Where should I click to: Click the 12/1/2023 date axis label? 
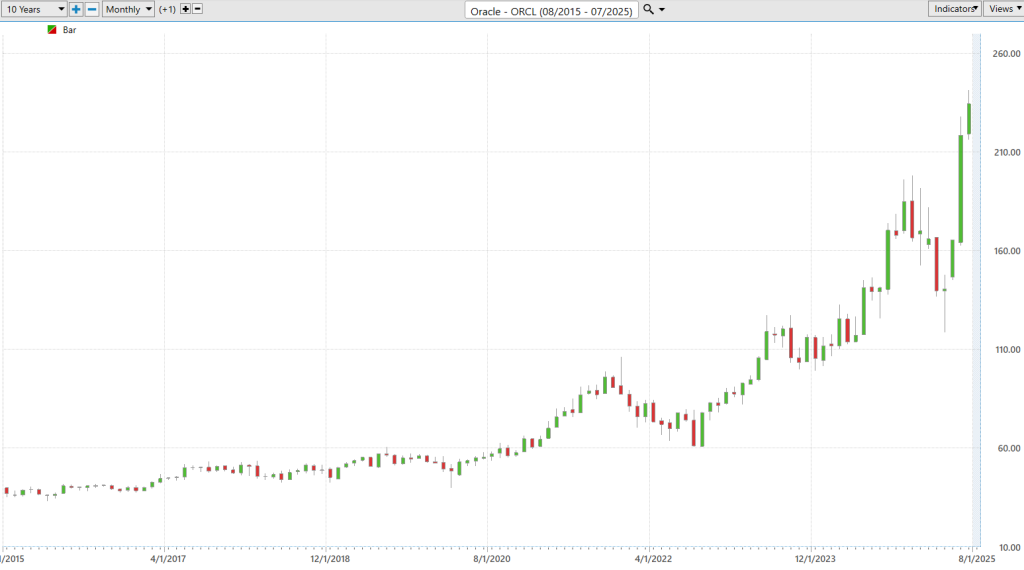click(x=815, y=559)
